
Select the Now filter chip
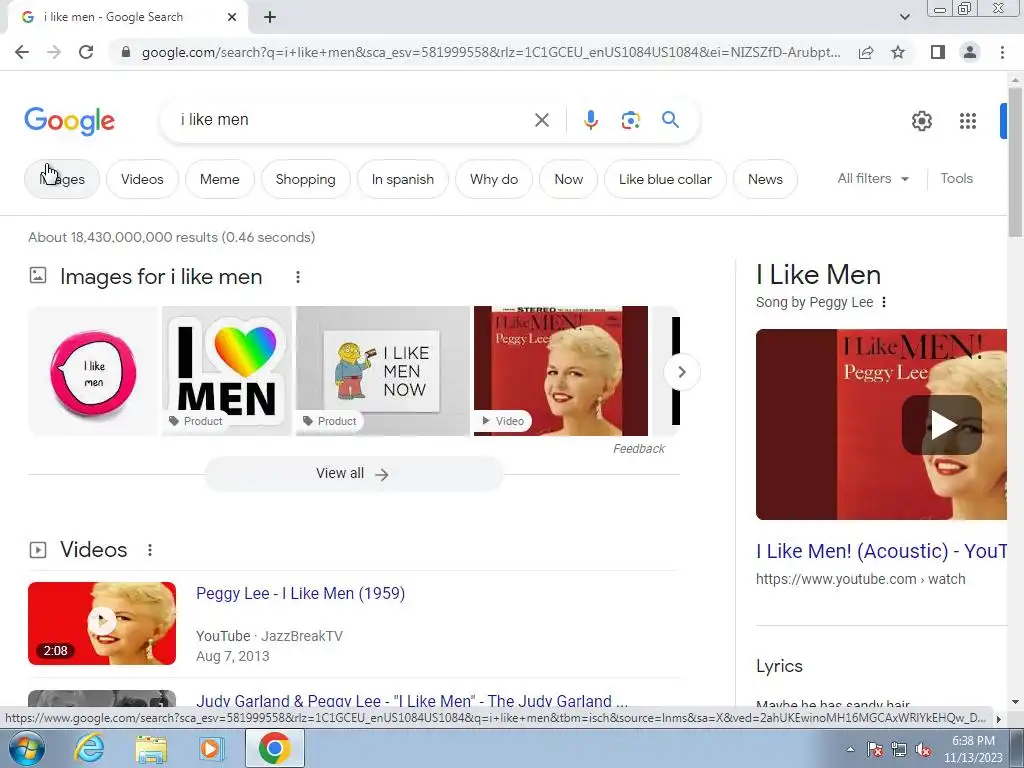[x=568, y=180]
